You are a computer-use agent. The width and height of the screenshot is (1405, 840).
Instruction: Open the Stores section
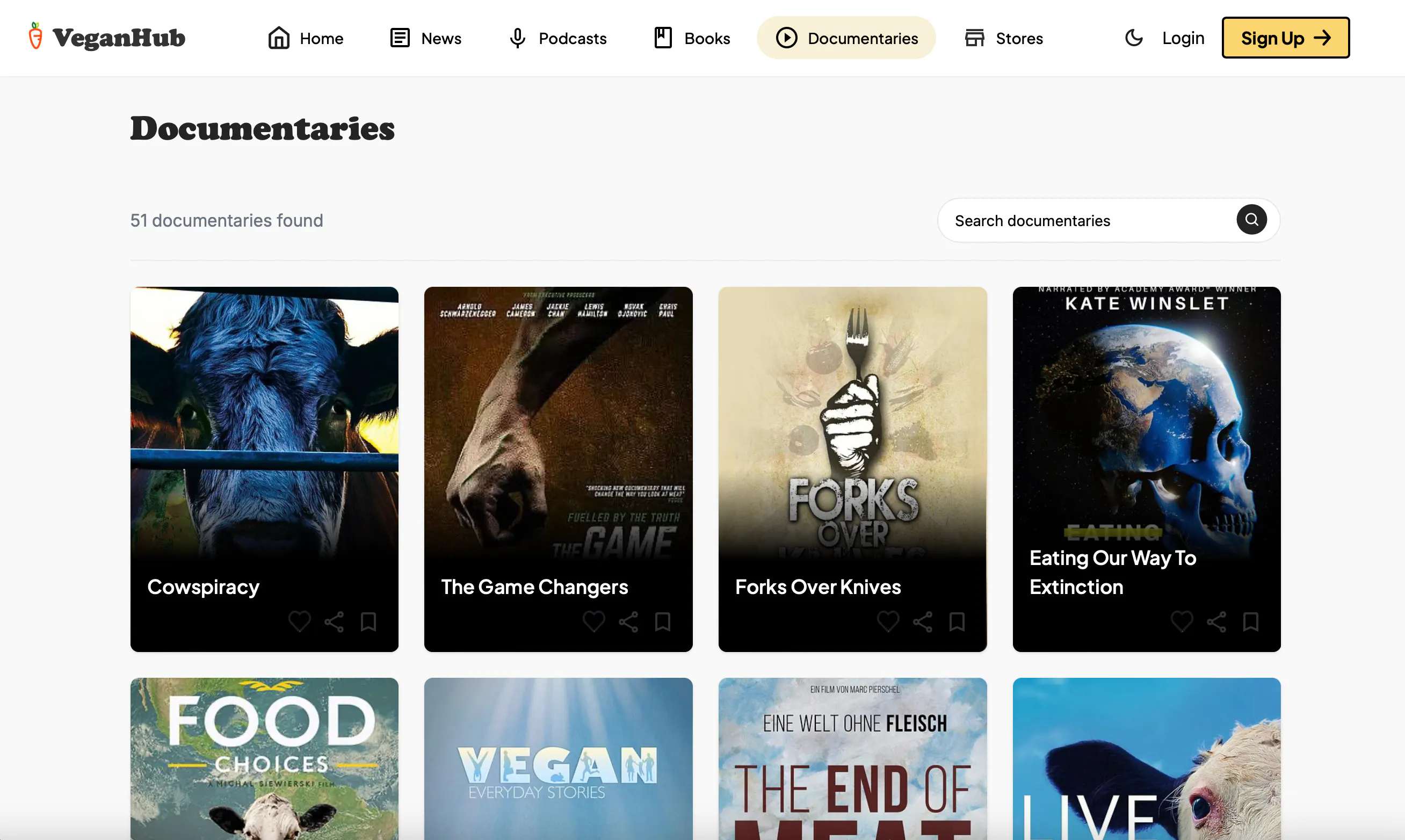point(1003,38)
